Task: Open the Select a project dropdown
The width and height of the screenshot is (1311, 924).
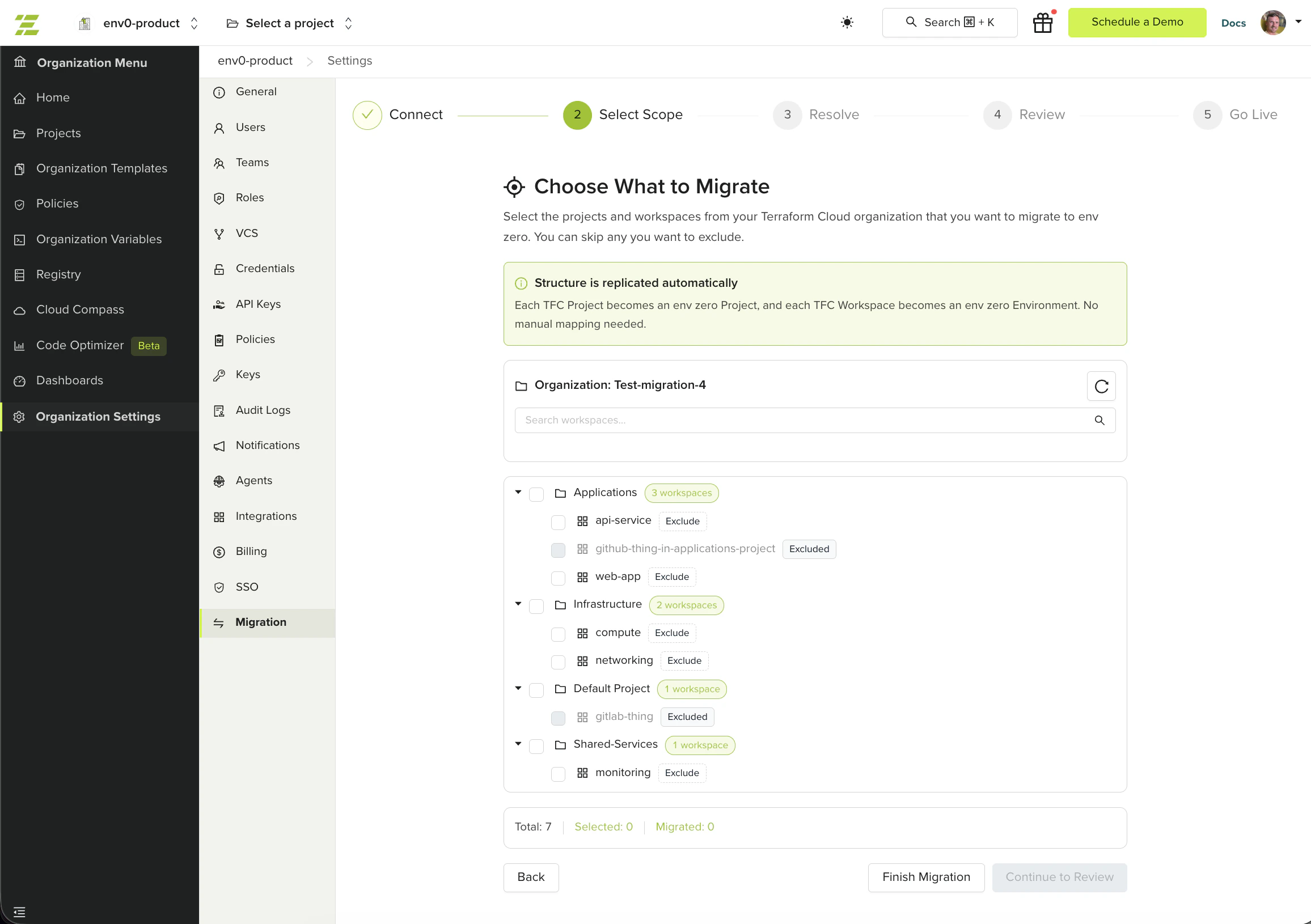Action: pos(289,23)
